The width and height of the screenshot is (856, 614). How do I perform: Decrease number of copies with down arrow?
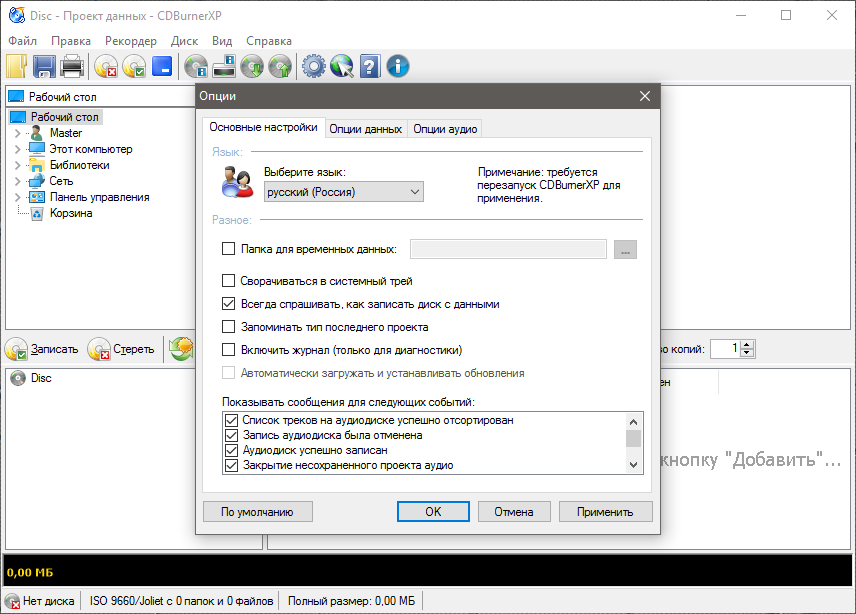click(x=747, y=353)
